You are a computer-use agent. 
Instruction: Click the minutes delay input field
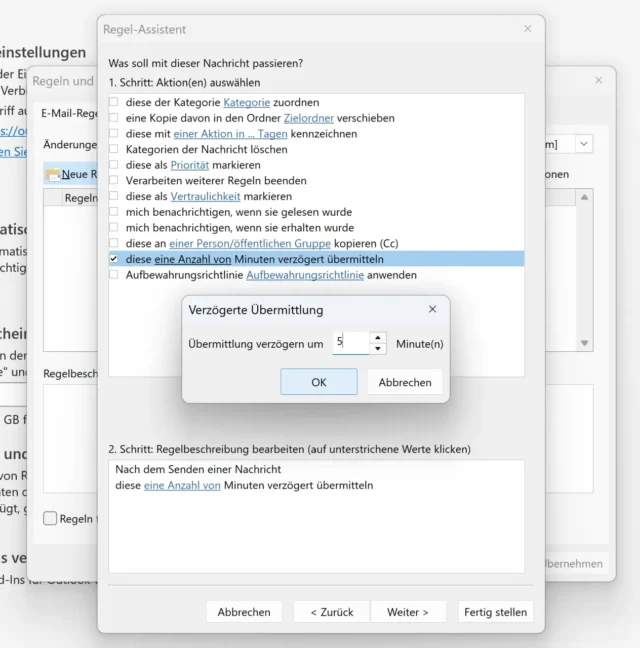pos(350,343)
